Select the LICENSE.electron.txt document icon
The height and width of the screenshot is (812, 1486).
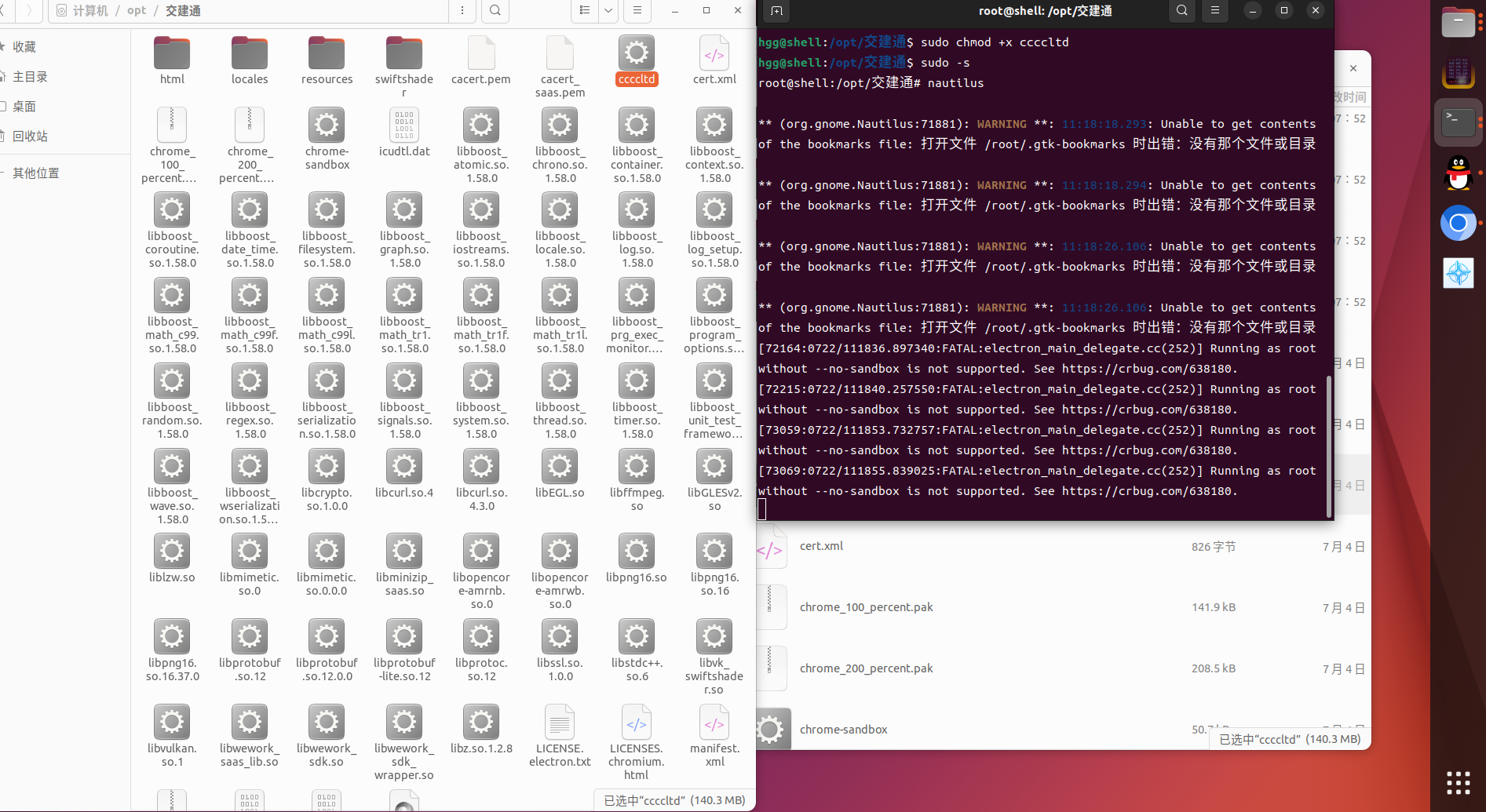tap(560, 722)
